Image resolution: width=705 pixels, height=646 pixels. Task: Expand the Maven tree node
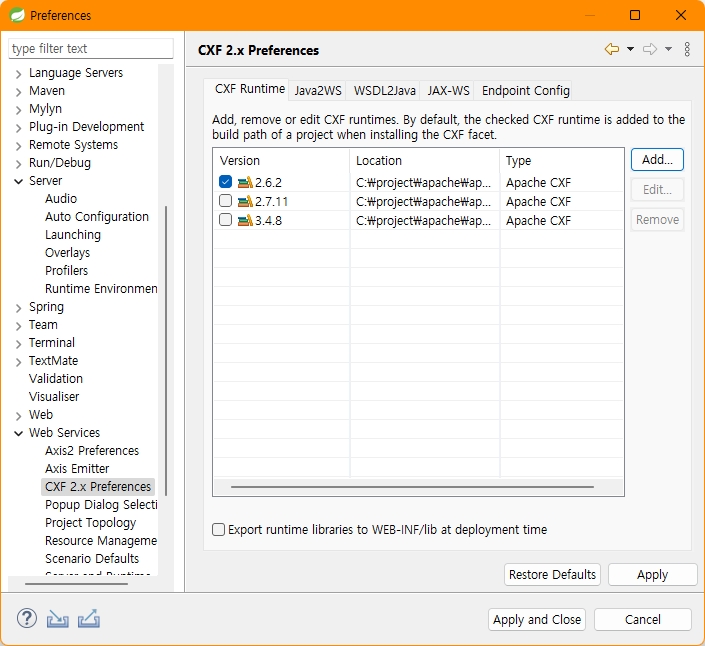[x=18, y=92]
